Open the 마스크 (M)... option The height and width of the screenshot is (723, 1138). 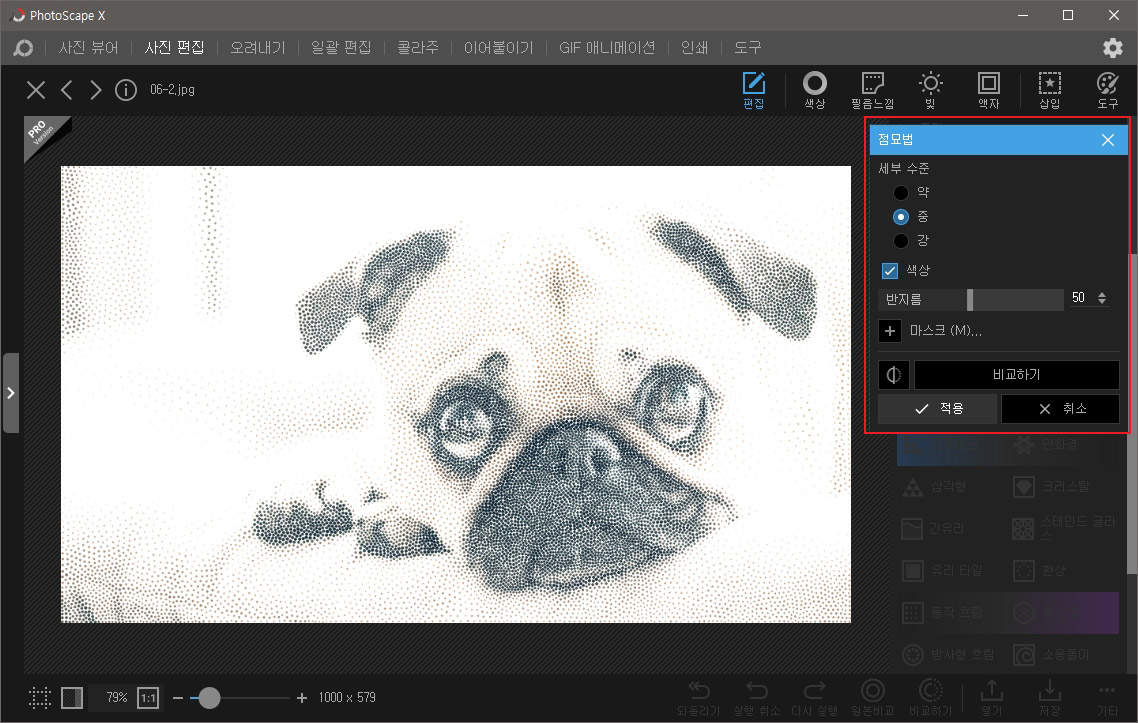(946, 331)
